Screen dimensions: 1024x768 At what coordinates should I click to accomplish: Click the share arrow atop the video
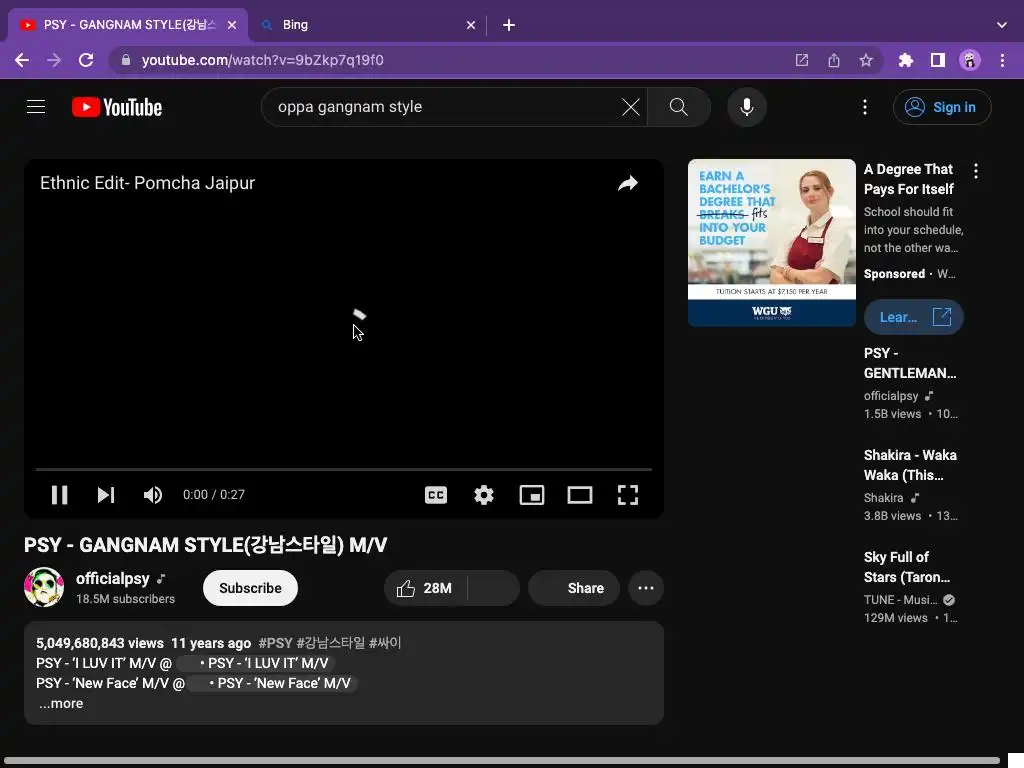click(628, 184)
